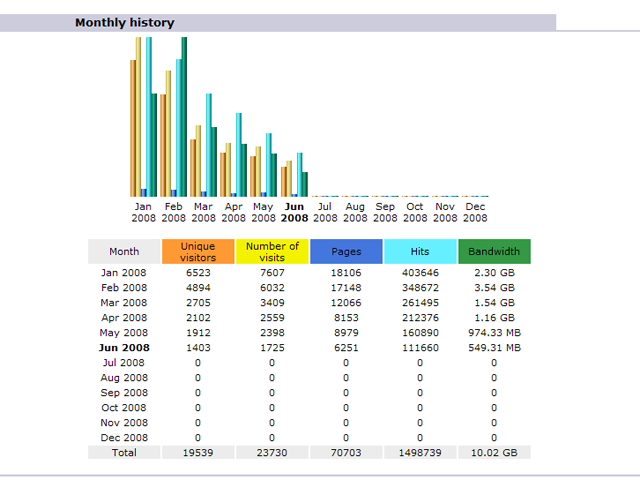The height and width of the screenshot is (480, 640).
Task: Click number of visits value 2398
Action: [272, 333]
